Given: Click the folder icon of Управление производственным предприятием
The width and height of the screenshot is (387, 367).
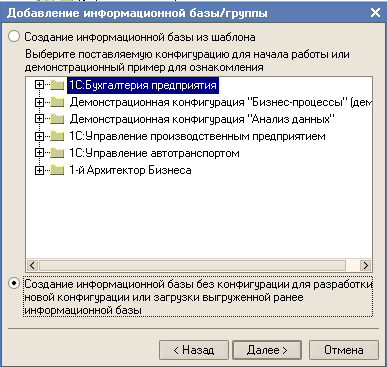Looking at the screenshot, I should pyautogui.click(x=57, y=136).
